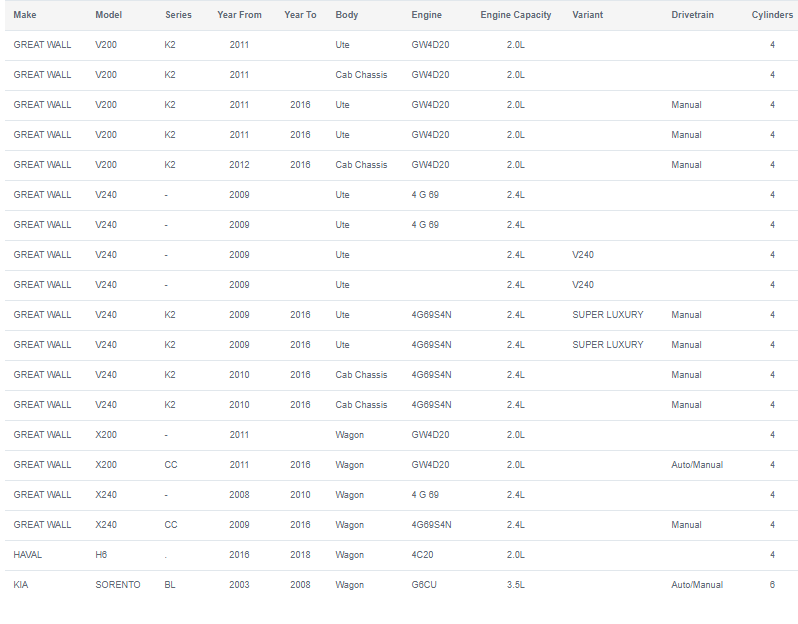Click the SORENTO model cell

118,585
